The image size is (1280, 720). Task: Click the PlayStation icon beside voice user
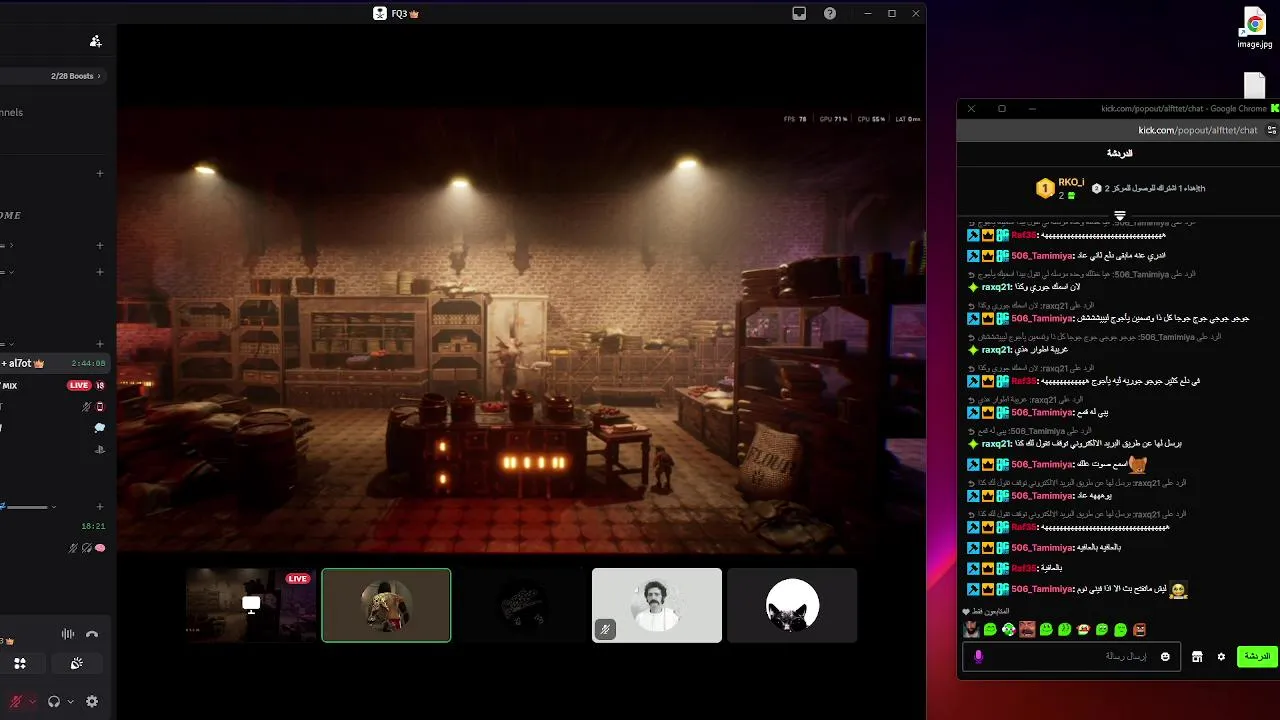tap(100, 450)
